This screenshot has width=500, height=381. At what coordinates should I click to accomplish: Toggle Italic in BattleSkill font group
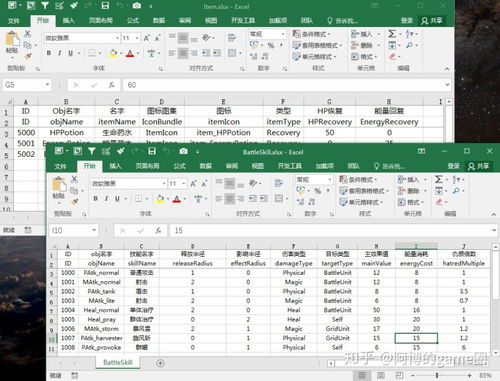coord(106,199)
